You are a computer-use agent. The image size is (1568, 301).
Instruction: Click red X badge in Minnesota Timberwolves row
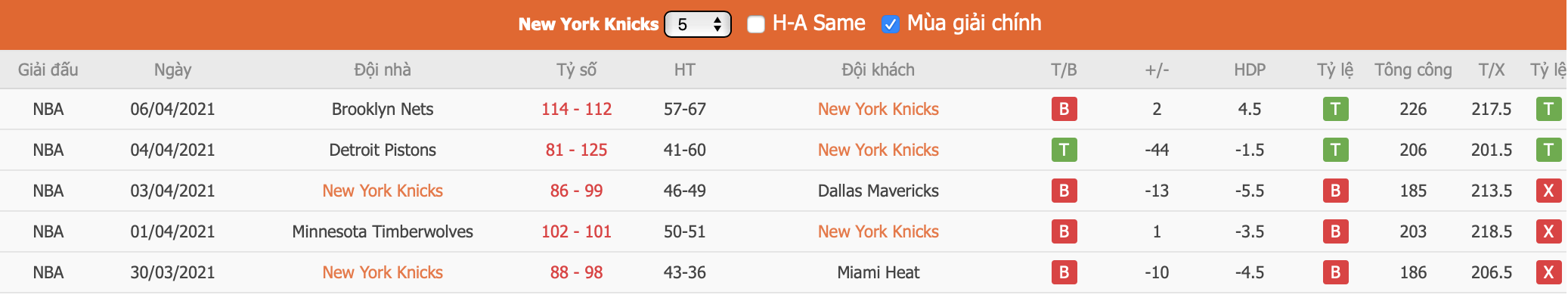tap(1548, 231)
